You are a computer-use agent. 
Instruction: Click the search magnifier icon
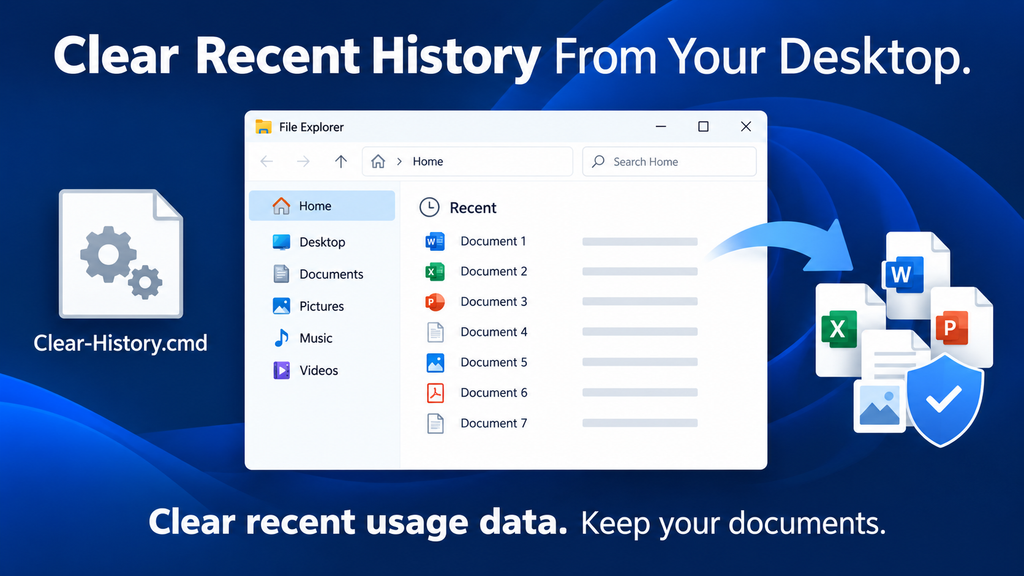[x=598, y=161]
